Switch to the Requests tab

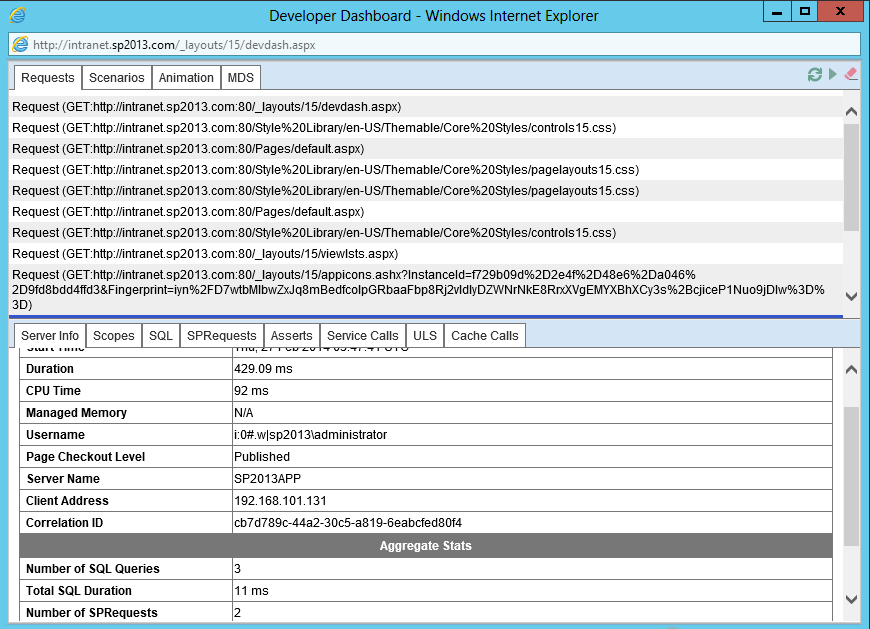pyautogui.click(x=48, y=78)
